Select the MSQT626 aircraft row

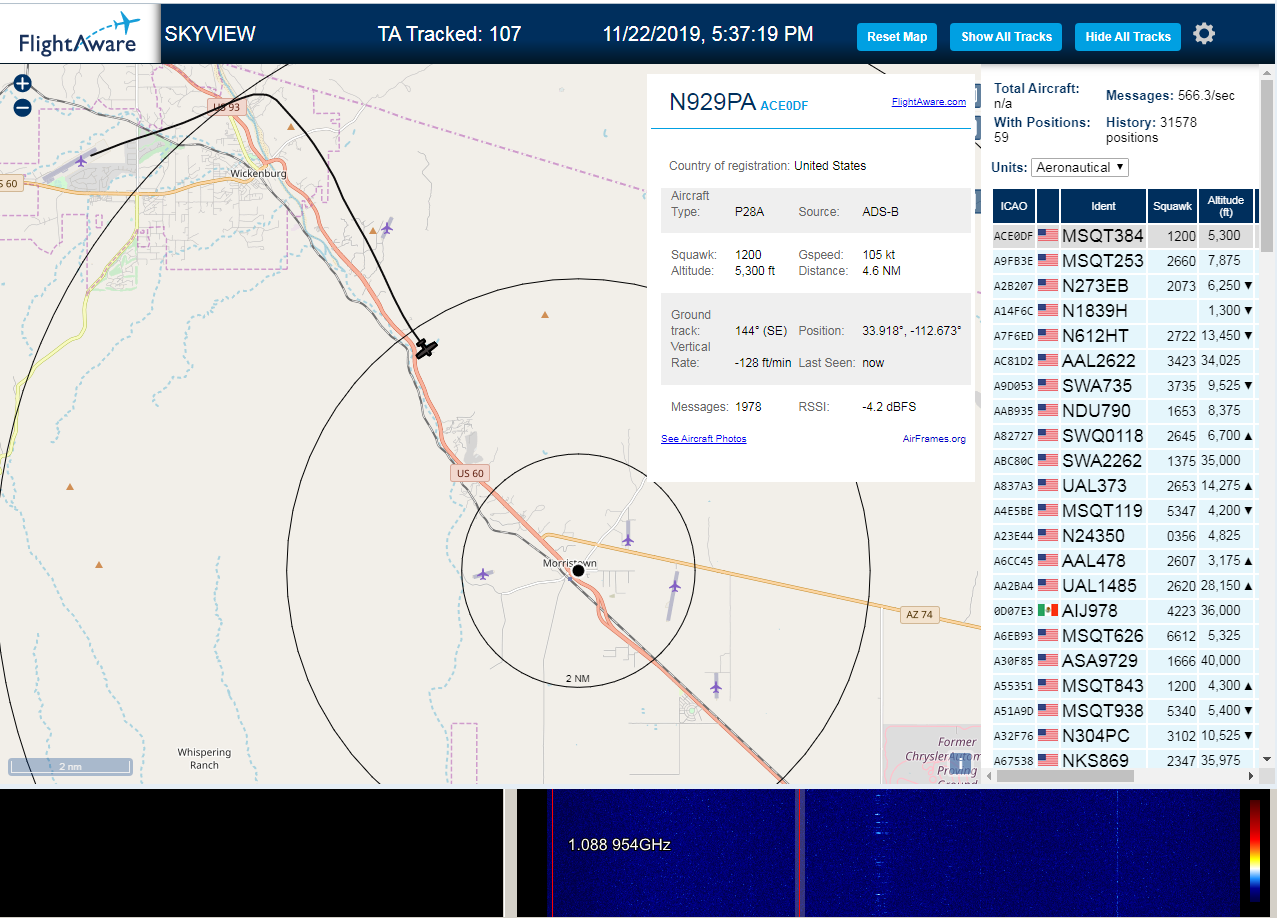tap(1124, 636)
